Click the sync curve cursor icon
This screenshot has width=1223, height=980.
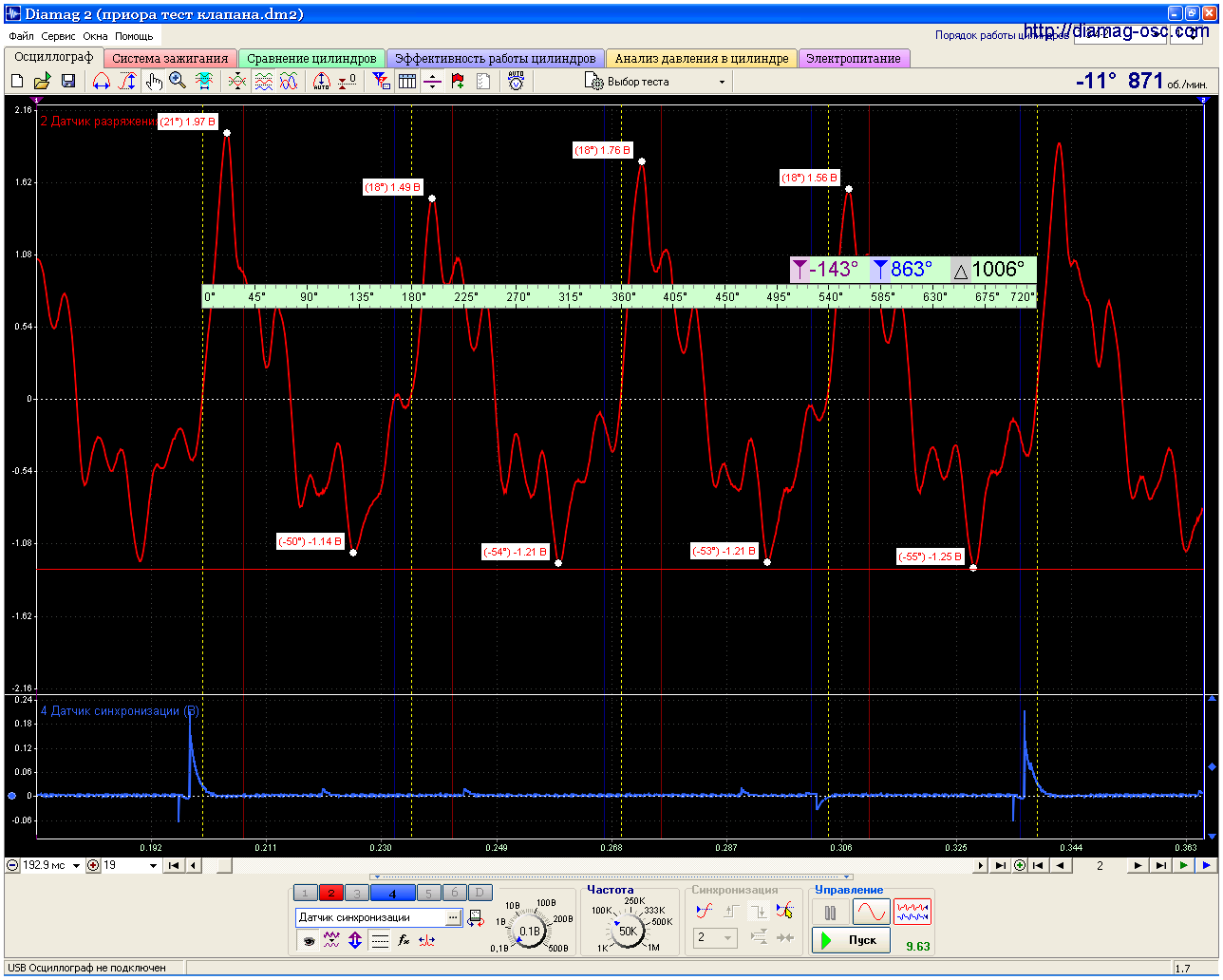point(784,911)
